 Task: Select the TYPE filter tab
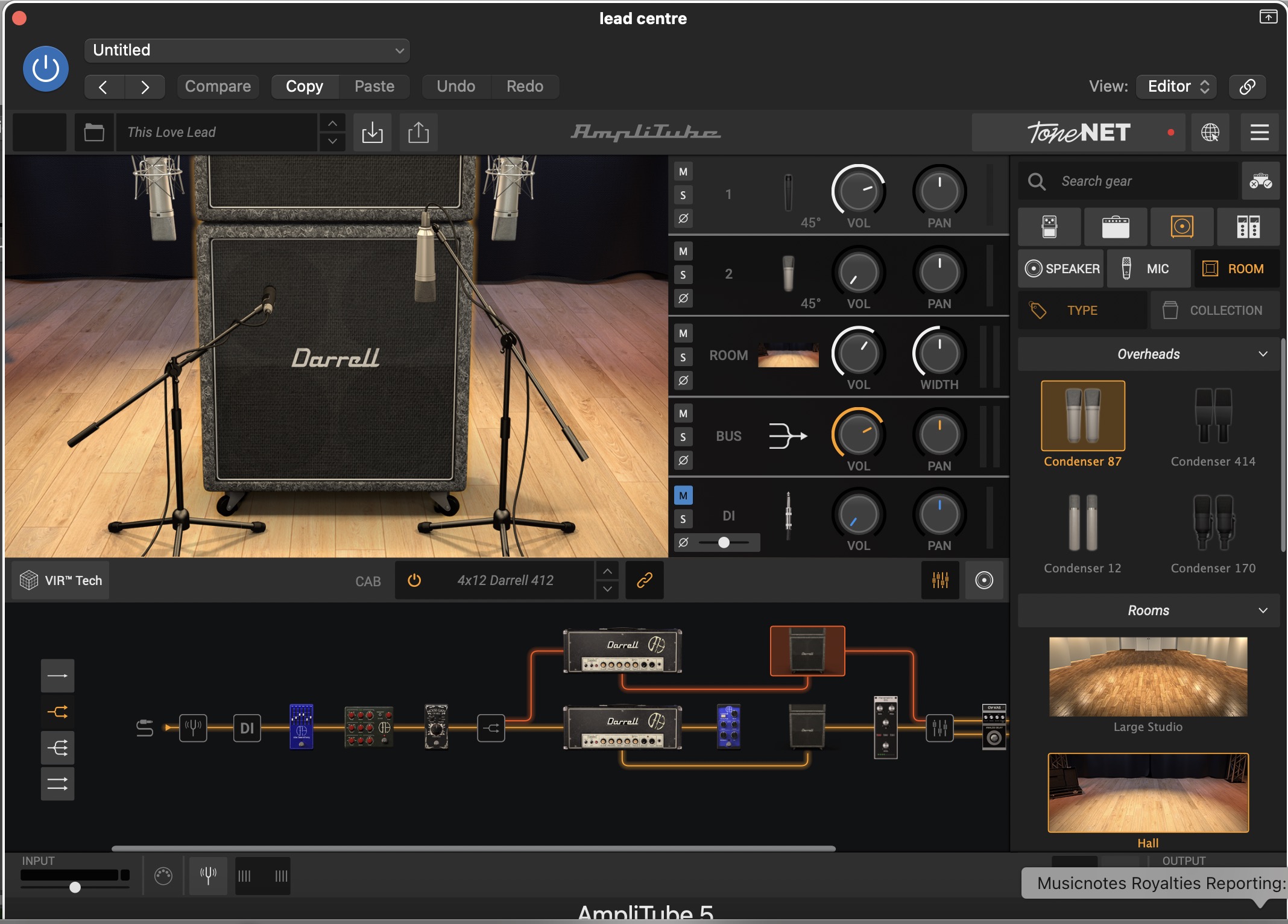tap(1082, 311)
